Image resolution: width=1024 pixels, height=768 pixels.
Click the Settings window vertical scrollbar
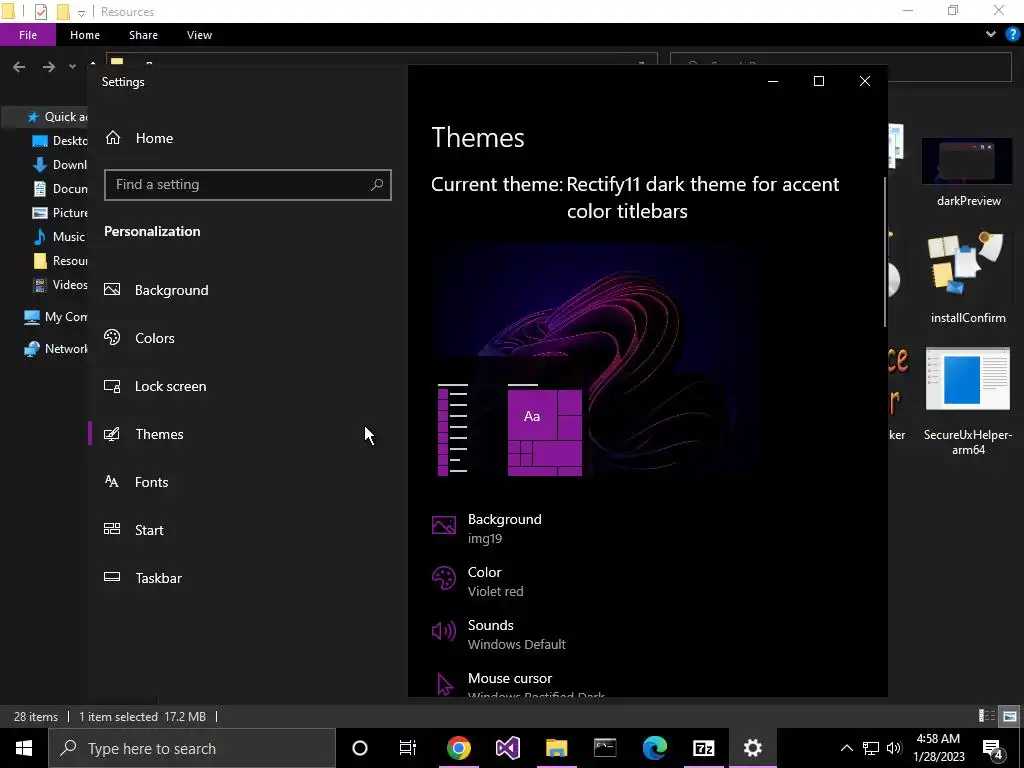click(885, 251)
